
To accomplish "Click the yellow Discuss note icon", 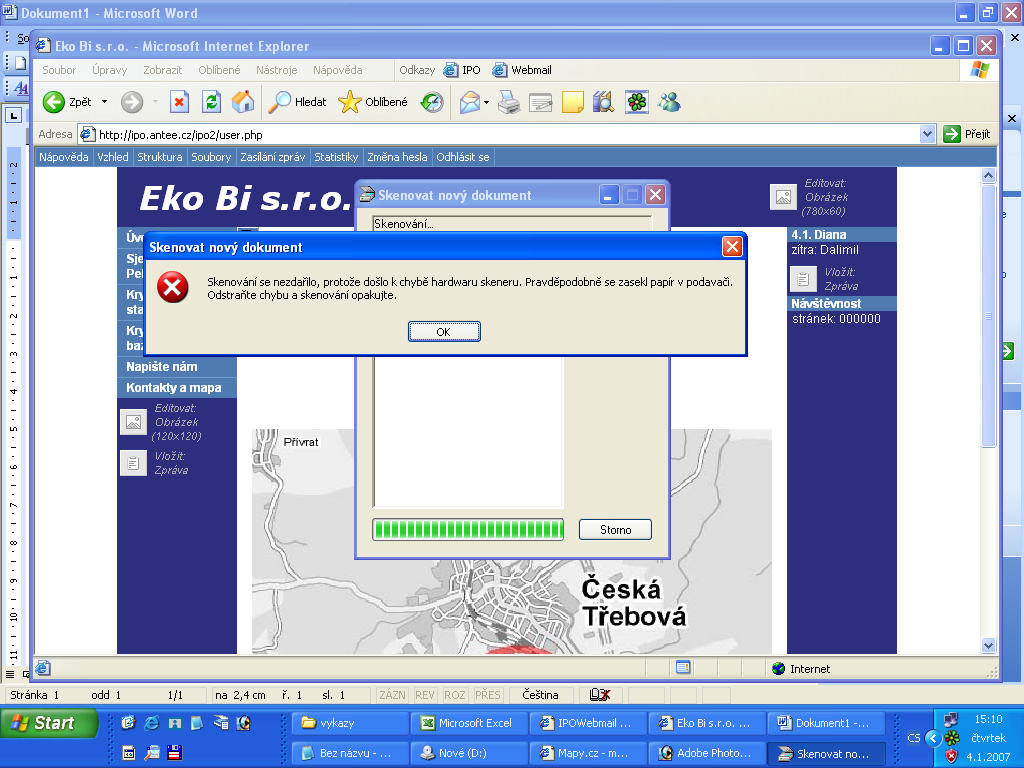I will click(x=573, y=102).
